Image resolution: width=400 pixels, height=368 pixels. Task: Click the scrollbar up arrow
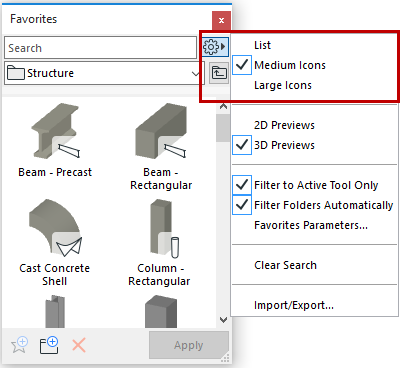[223, 106]
